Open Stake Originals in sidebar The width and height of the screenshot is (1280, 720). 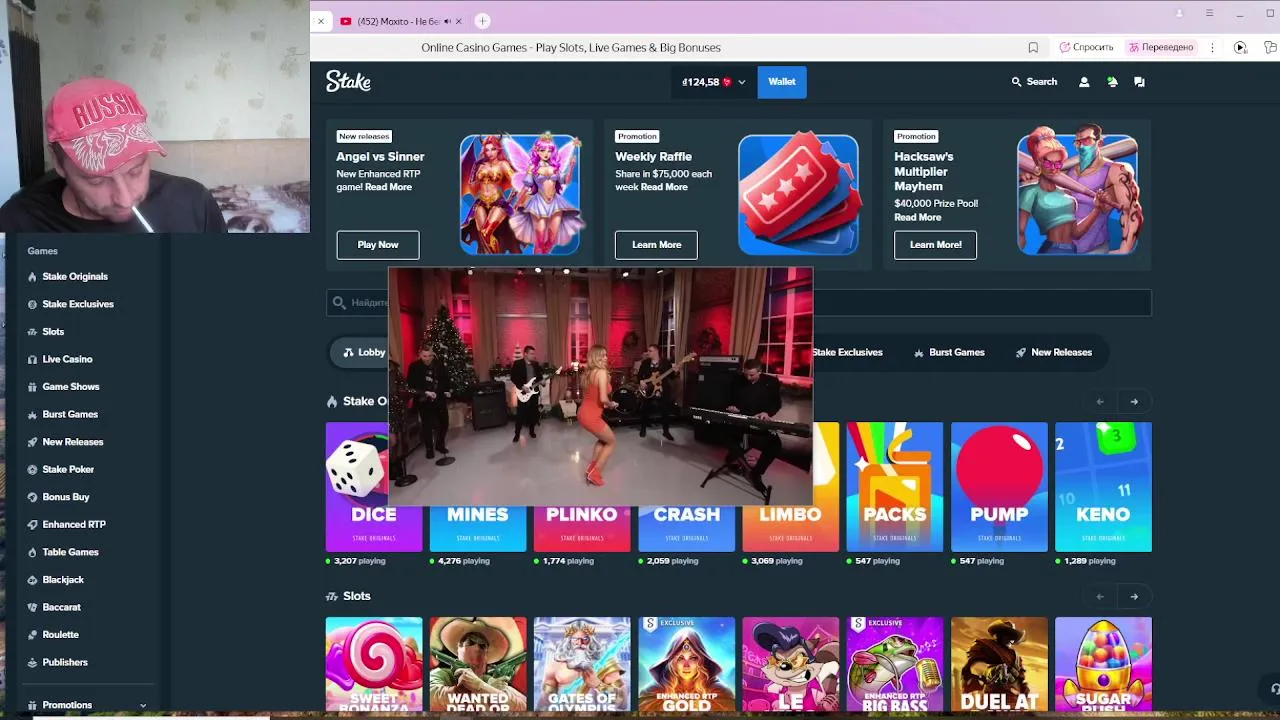[x=75, y=277]
